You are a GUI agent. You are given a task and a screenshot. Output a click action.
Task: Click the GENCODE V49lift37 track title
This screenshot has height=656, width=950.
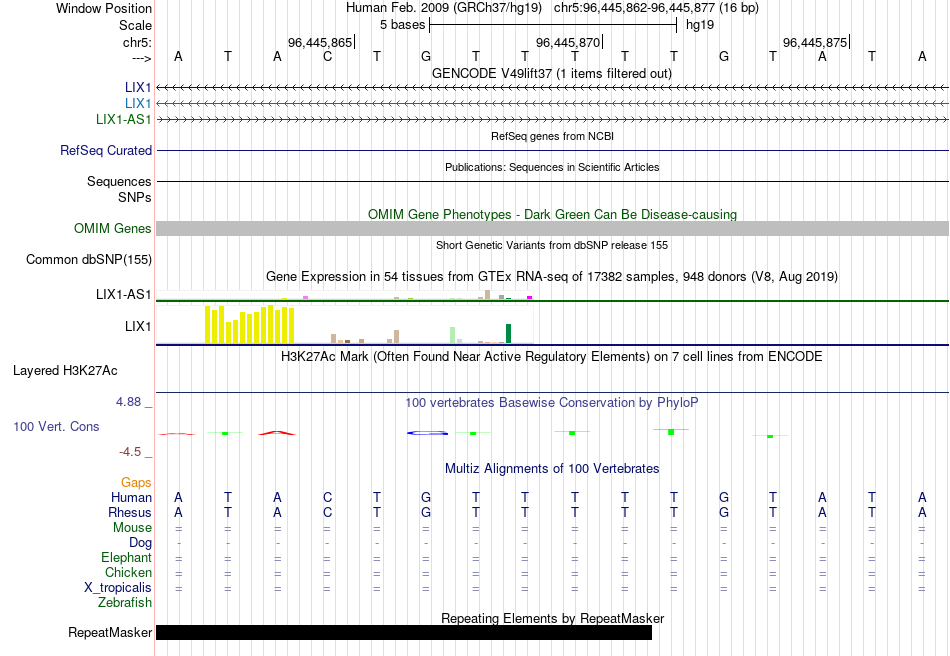[x=552, y=73]
